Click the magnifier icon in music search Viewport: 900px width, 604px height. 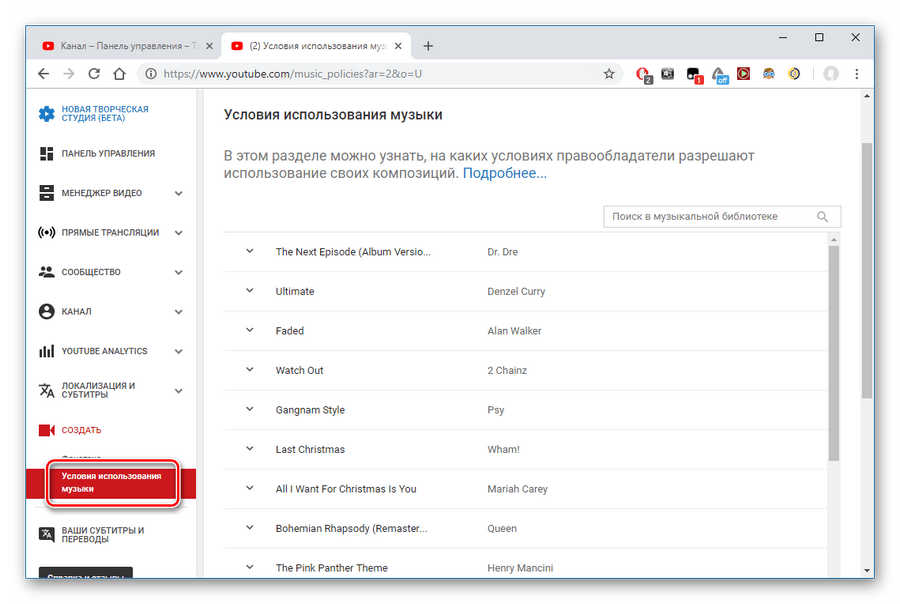click(x=823, y=217)
